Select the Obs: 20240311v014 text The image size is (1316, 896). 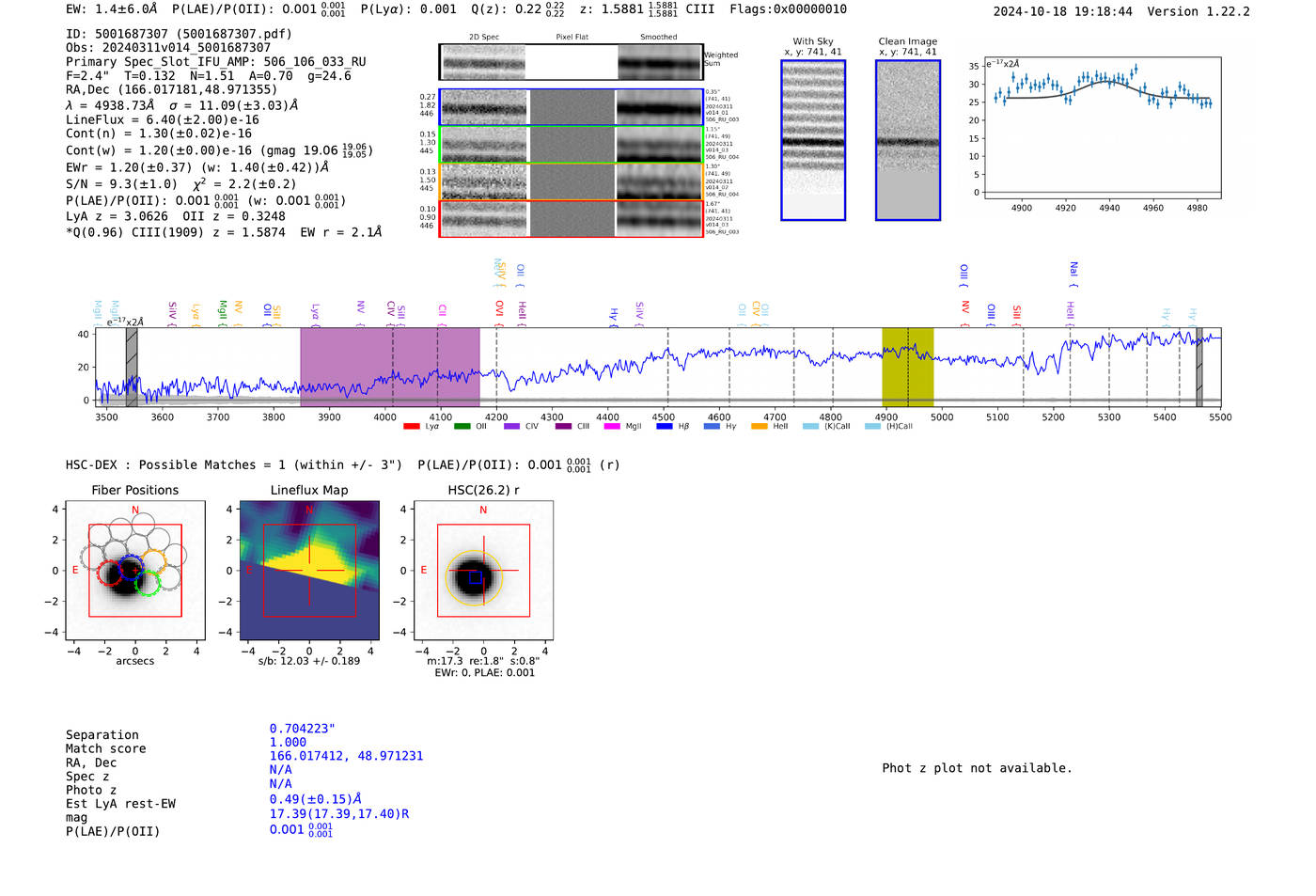click(168, 47)
